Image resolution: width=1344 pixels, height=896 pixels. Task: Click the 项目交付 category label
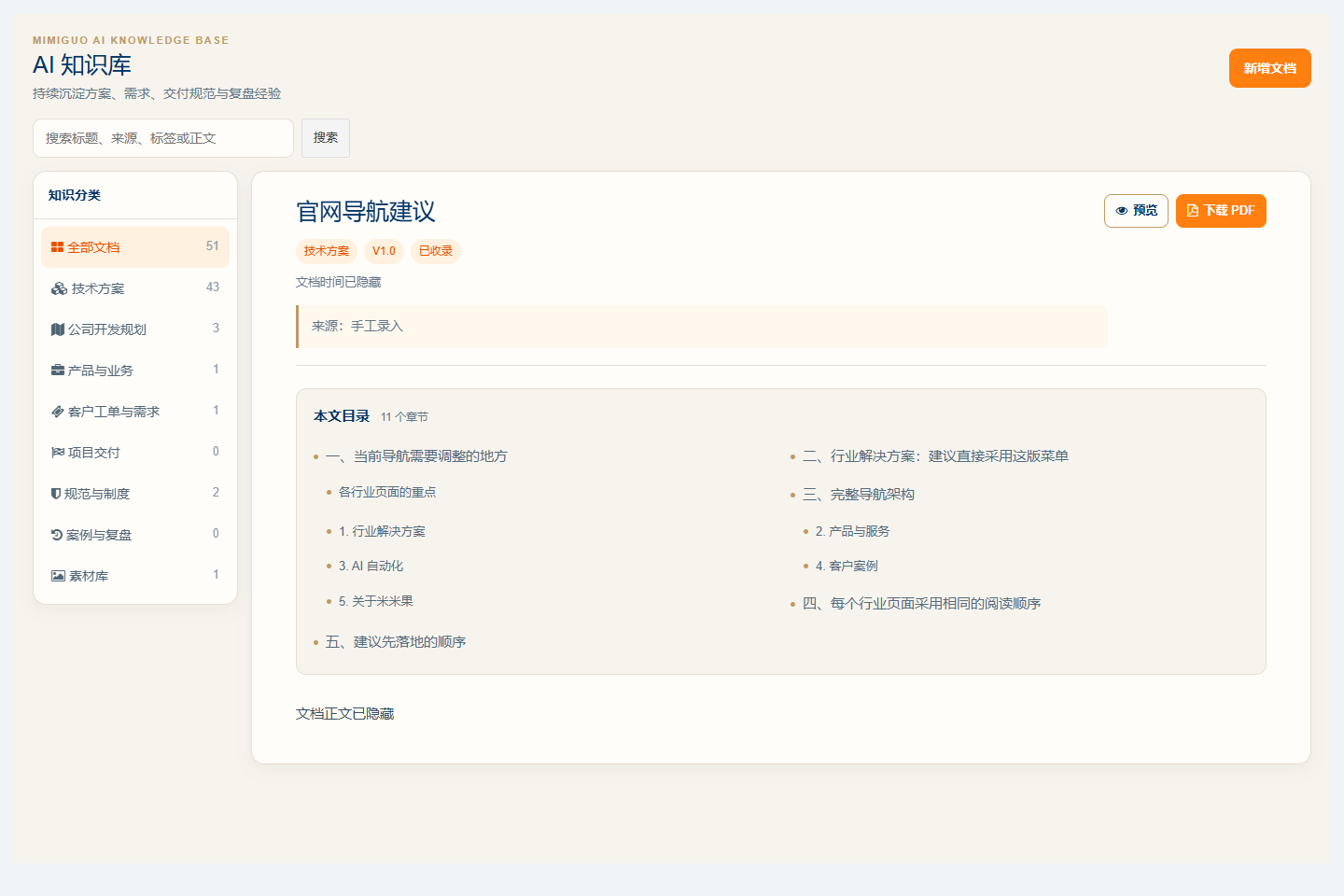[x=94, y=453]
